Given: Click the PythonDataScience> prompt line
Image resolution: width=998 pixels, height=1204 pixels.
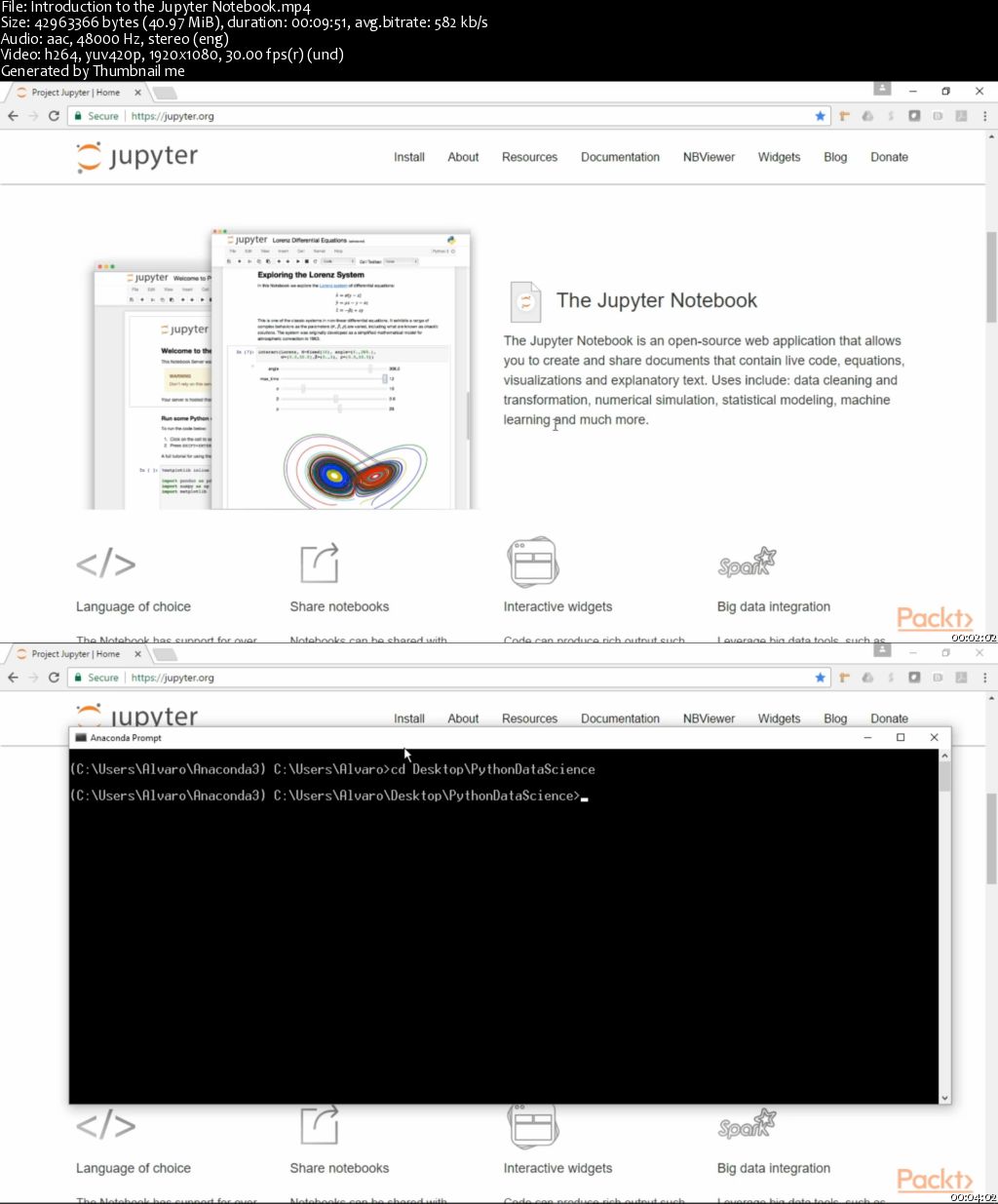Looking at the screenshot, I should (x=328, y=796).
